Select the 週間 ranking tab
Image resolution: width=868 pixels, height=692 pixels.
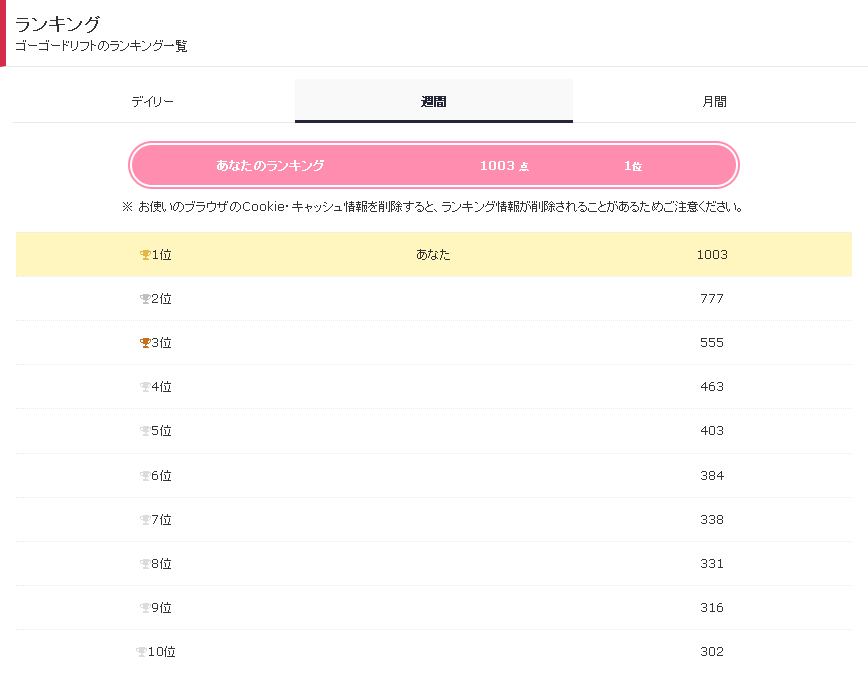[x=433, y=101]
